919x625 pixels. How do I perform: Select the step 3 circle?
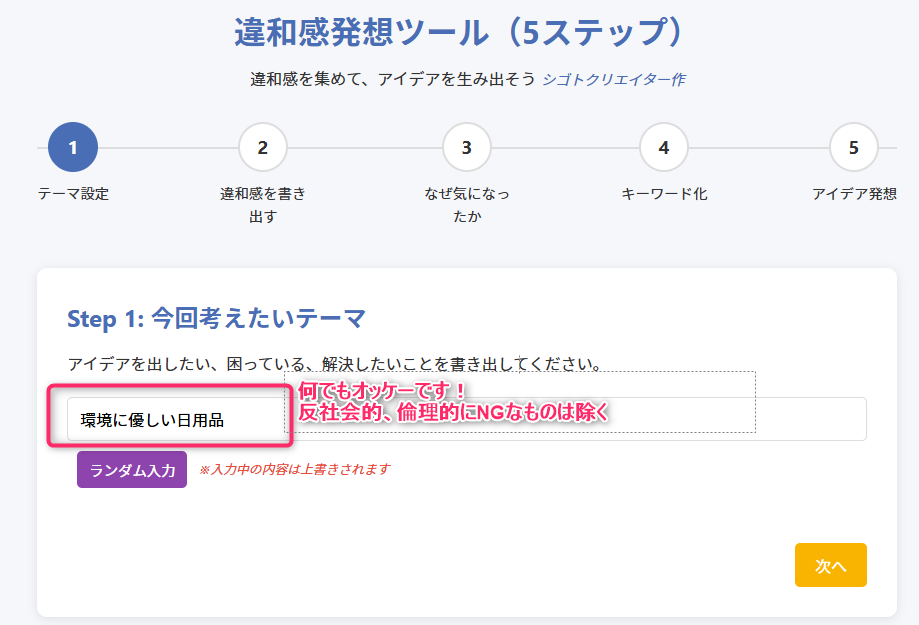pos(466,148)
